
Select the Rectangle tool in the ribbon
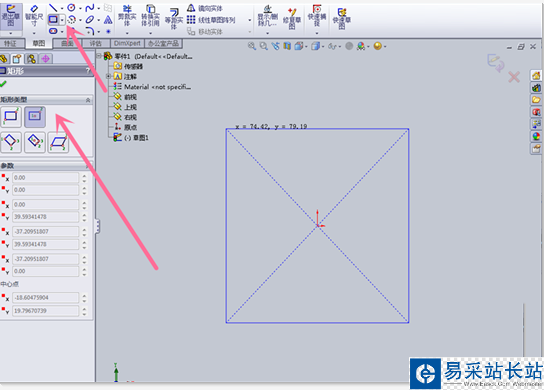coord(53,19)
